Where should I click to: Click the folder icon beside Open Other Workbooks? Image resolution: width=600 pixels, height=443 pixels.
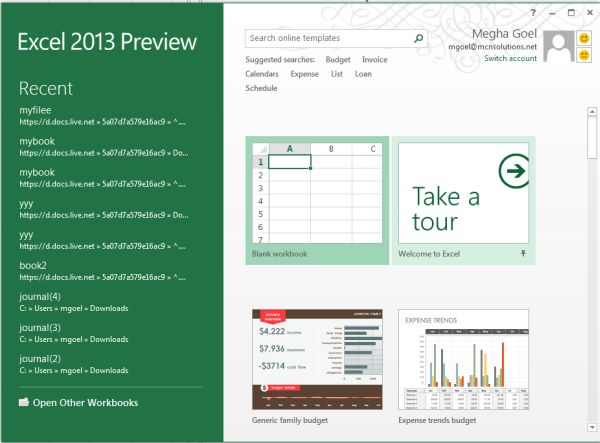coord(24,402)
